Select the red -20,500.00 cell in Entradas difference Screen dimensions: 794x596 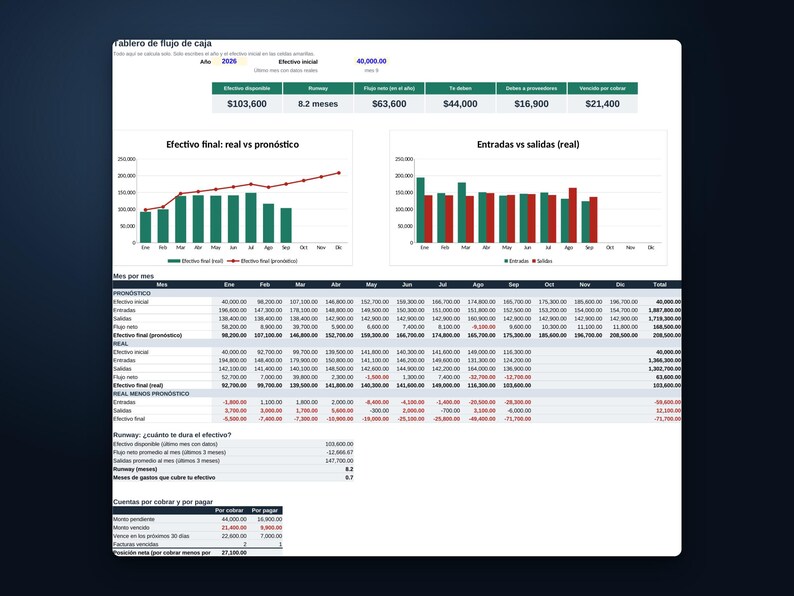478,402
